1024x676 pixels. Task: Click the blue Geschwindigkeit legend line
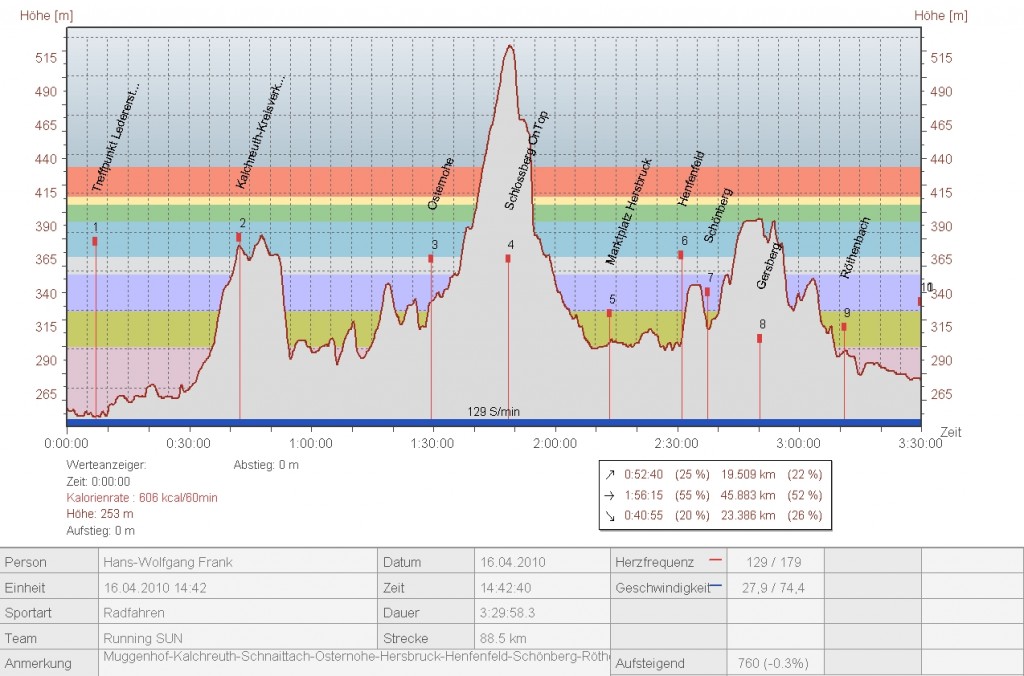(714, 587)
